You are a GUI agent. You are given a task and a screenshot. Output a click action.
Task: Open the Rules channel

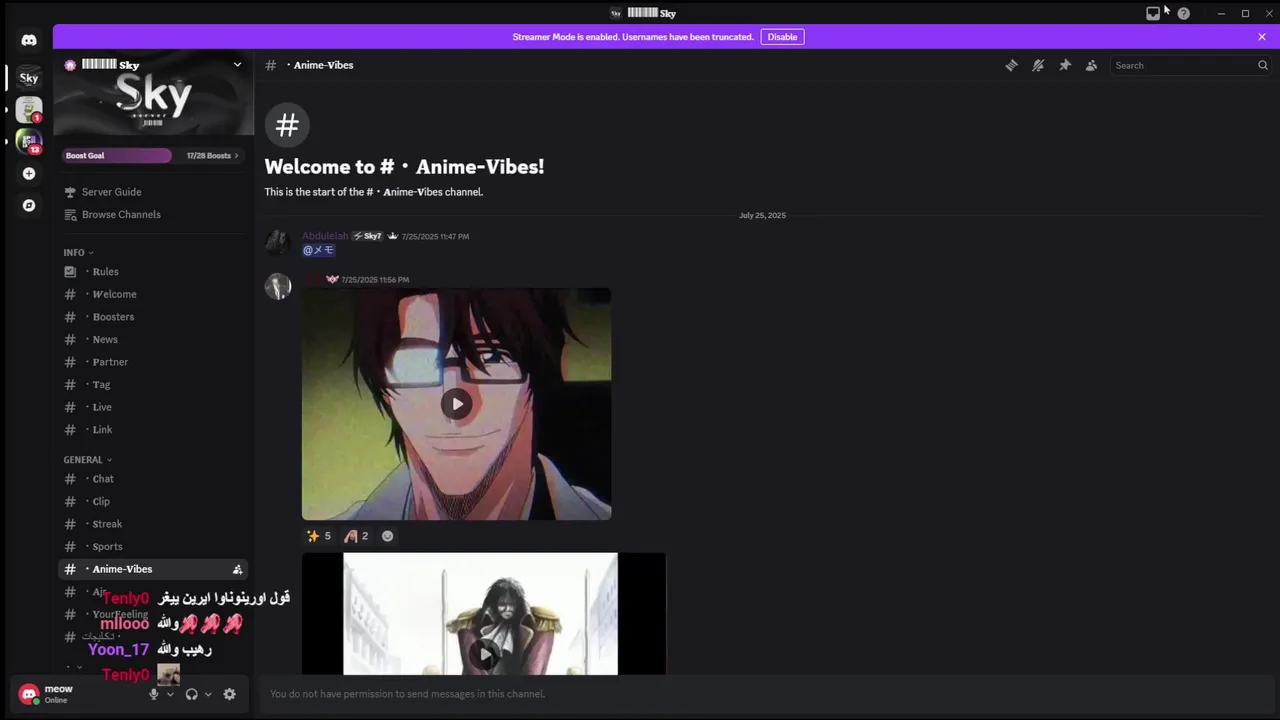coord(153,272)
